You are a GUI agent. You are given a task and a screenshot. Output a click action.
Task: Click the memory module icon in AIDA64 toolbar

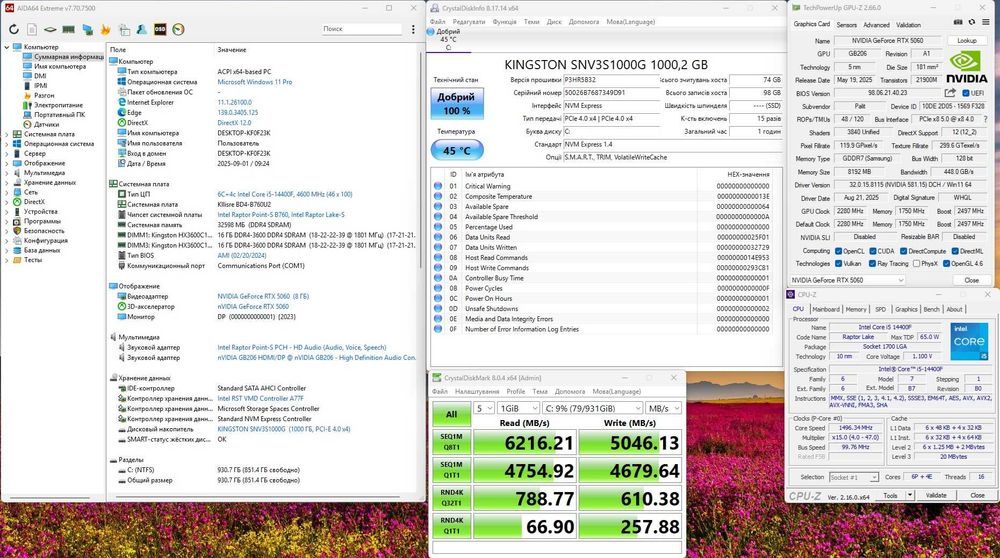click(68, 29)
